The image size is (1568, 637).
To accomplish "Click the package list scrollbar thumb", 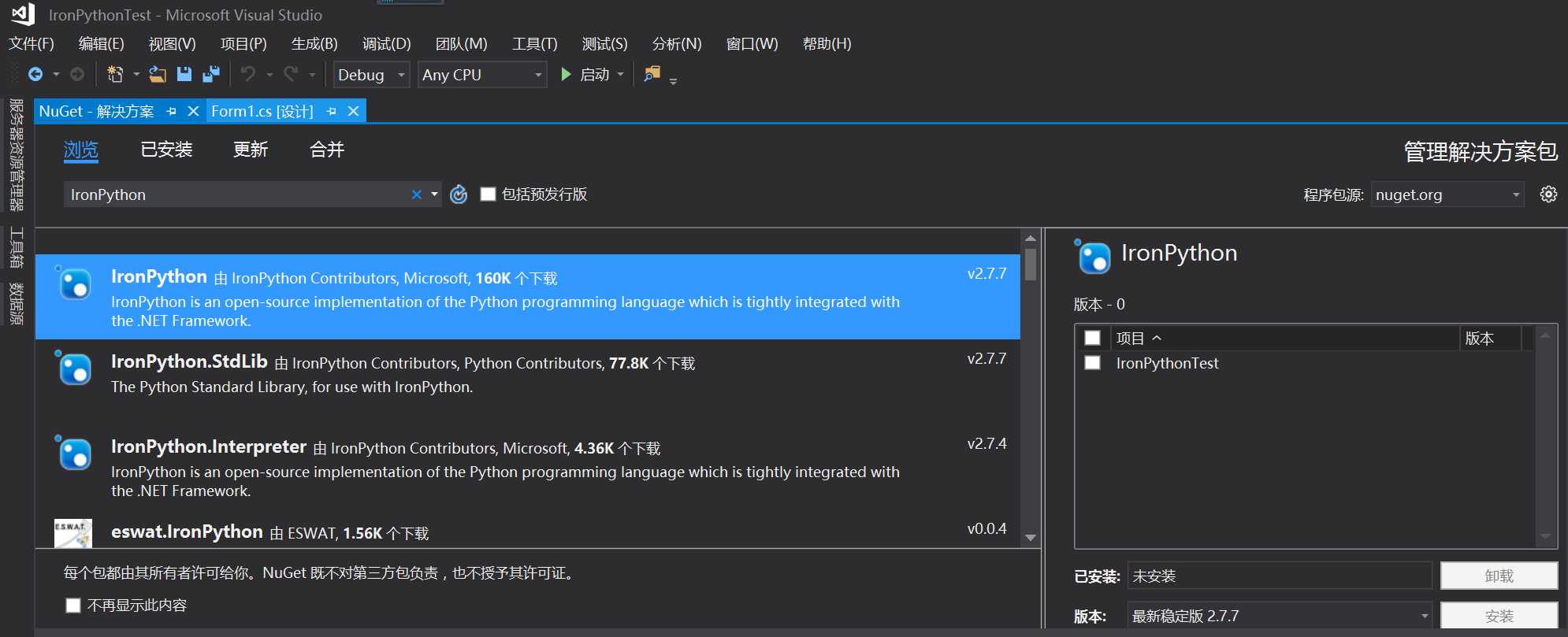I will [x=1031, y=265].
